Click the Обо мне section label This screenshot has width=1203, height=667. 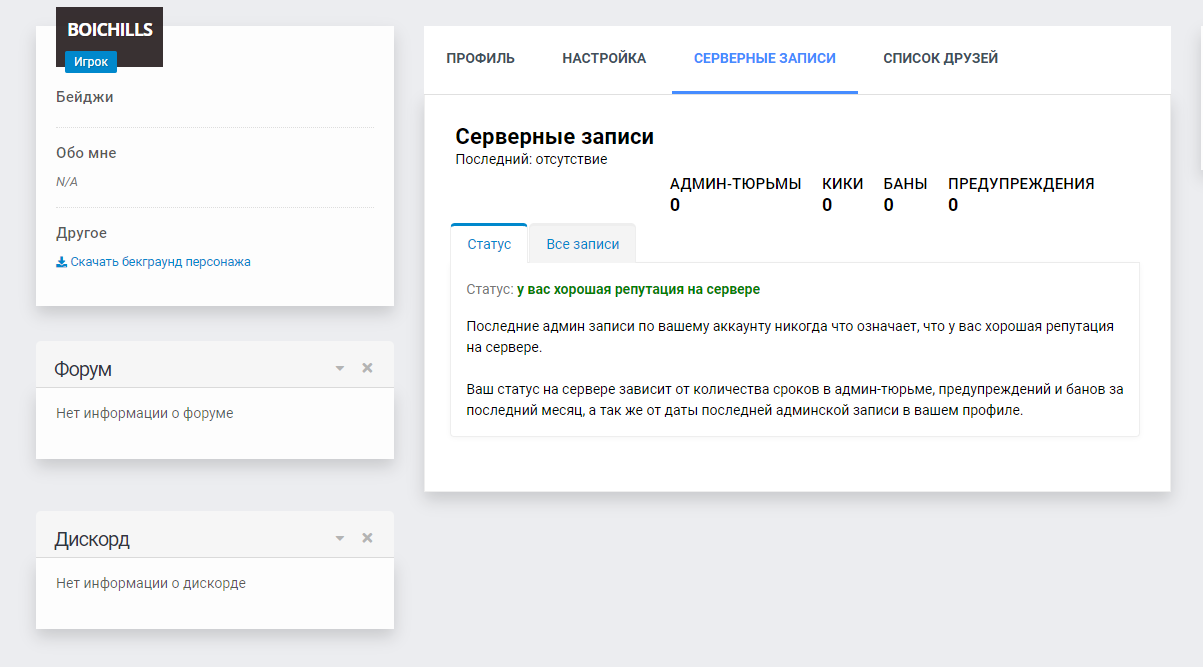pos(86,153)
